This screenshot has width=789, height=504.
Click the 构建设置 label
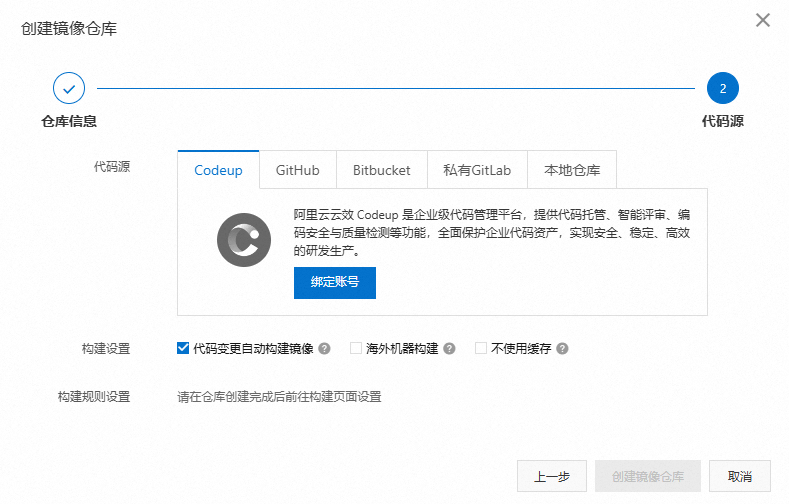106,349
